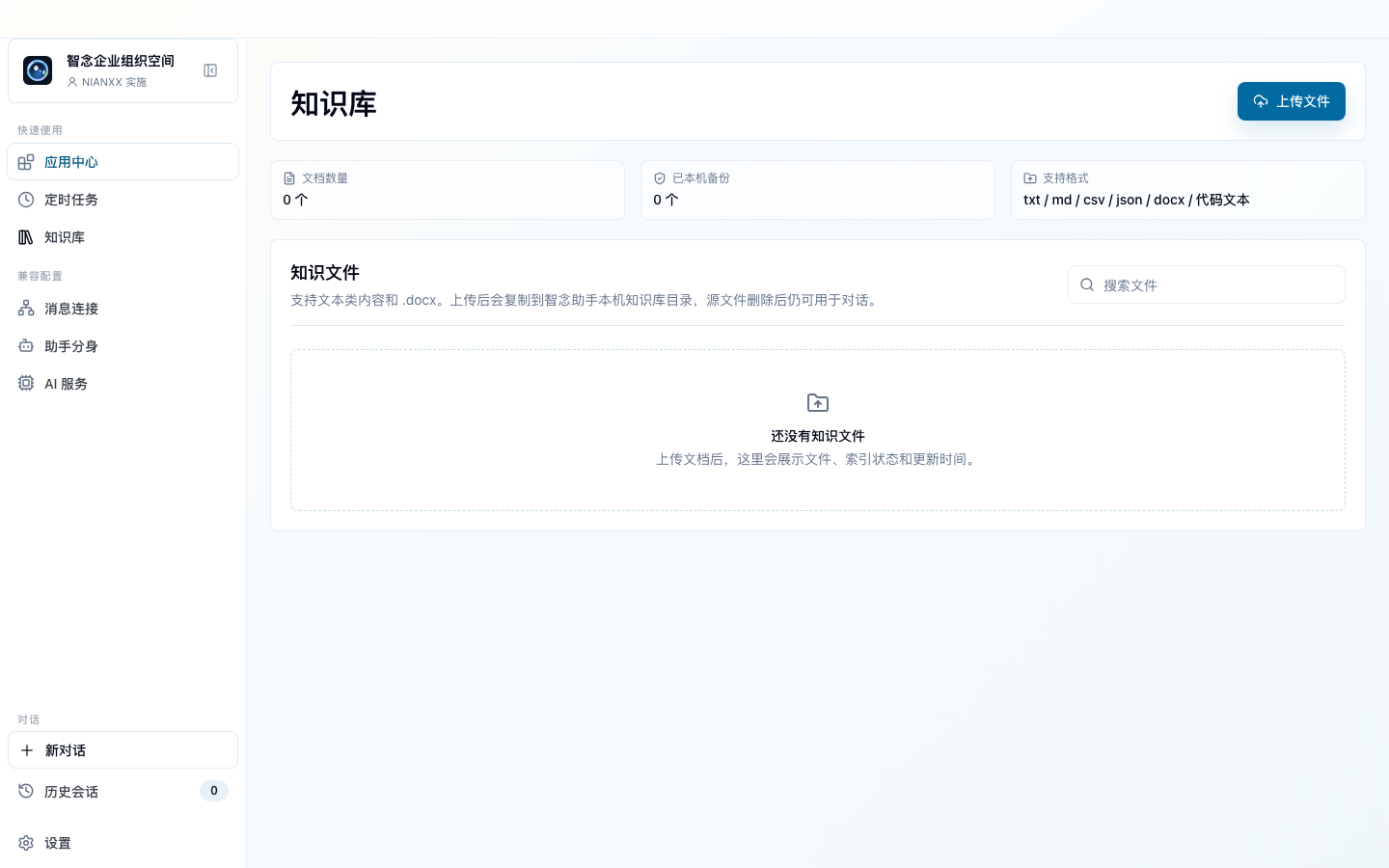
Task: Click the 兼容配置 section label
Action: pyautogui.click(x=40, y=276)
